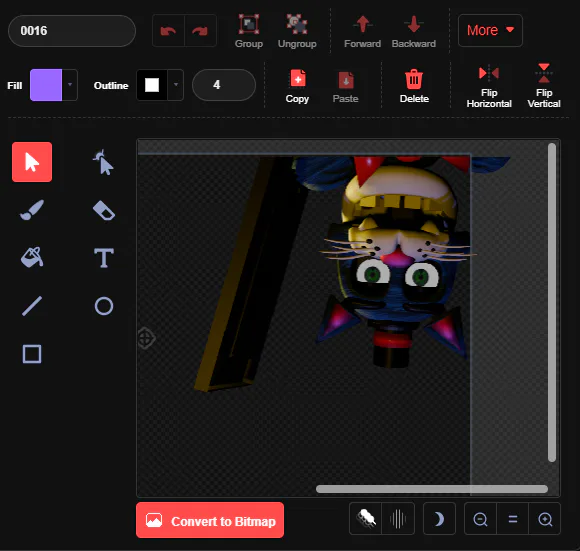The height and width of the screenshot is (551, 580).
Task: Click the Convert to Bitmap button
Action: tap(210, 520)
